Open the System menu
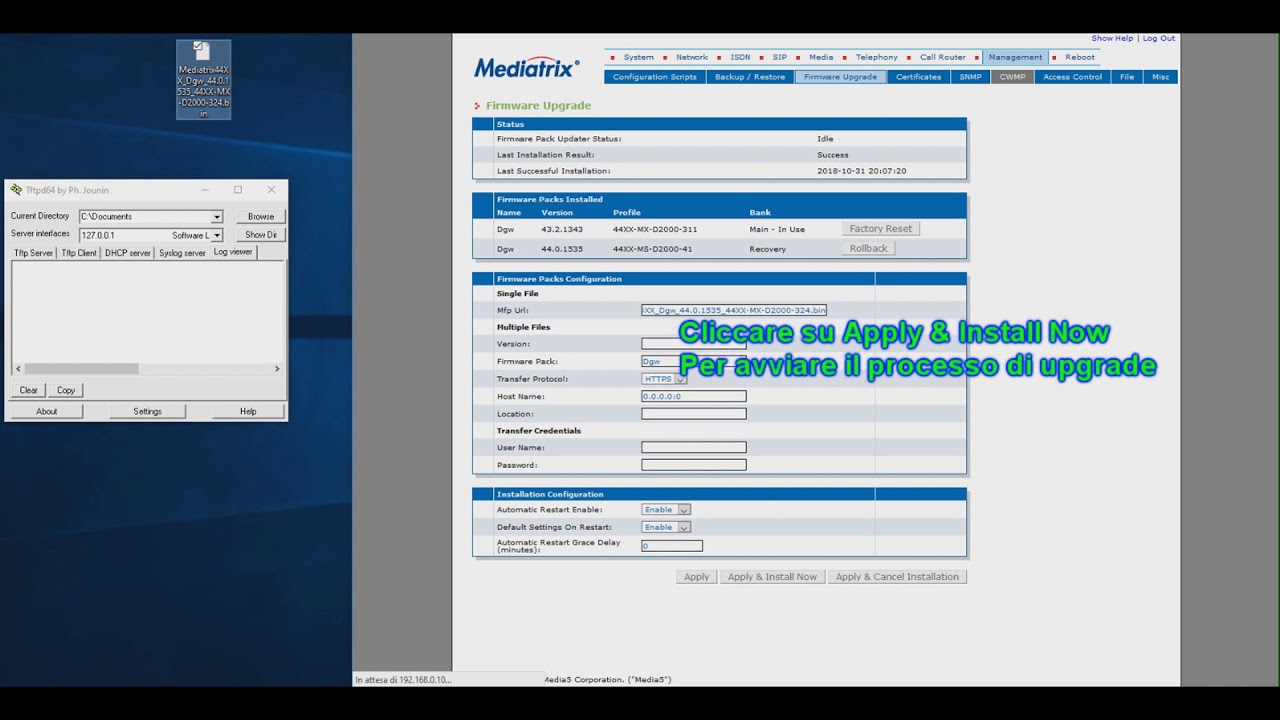 pyautogui.click(x=638, y=57)
